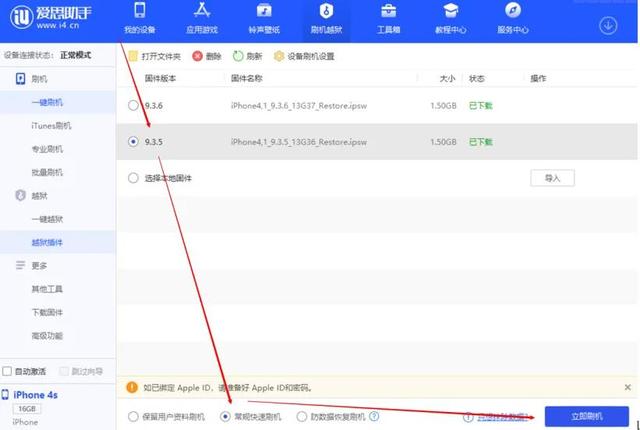This screenshot has height=430, width=640.
Task: Click the 固件版本 column header
Action: (160, 78)
